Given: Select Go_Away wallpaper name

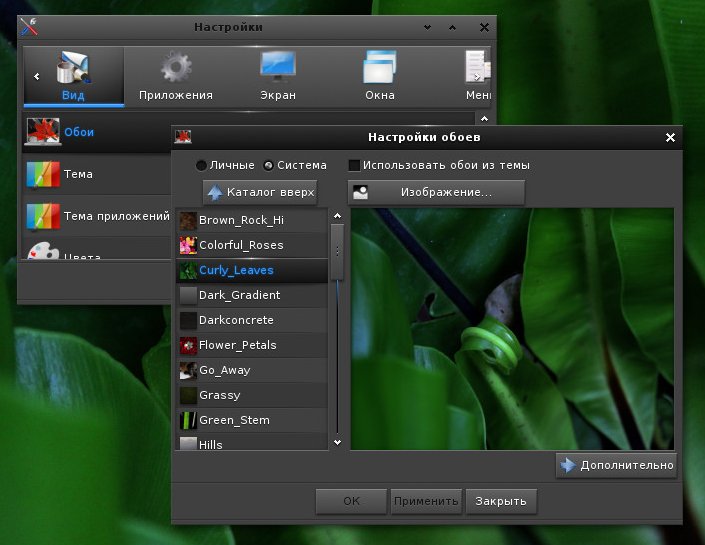Looking at the screenshot, I should [x=224, y=371].
